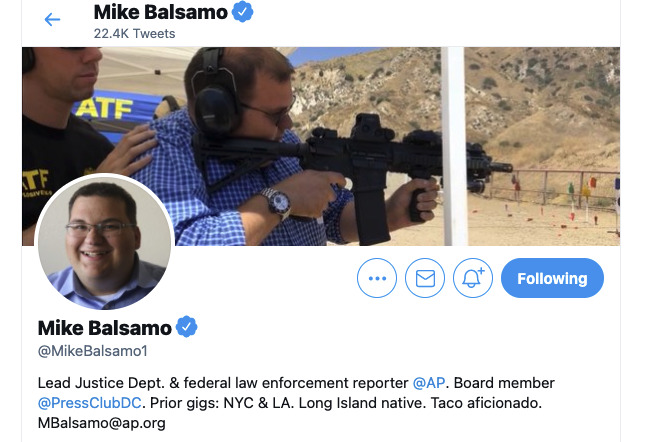Click the Mike Balsamo profile display name
Screen dimensions: 650x442
pos(105,327)
